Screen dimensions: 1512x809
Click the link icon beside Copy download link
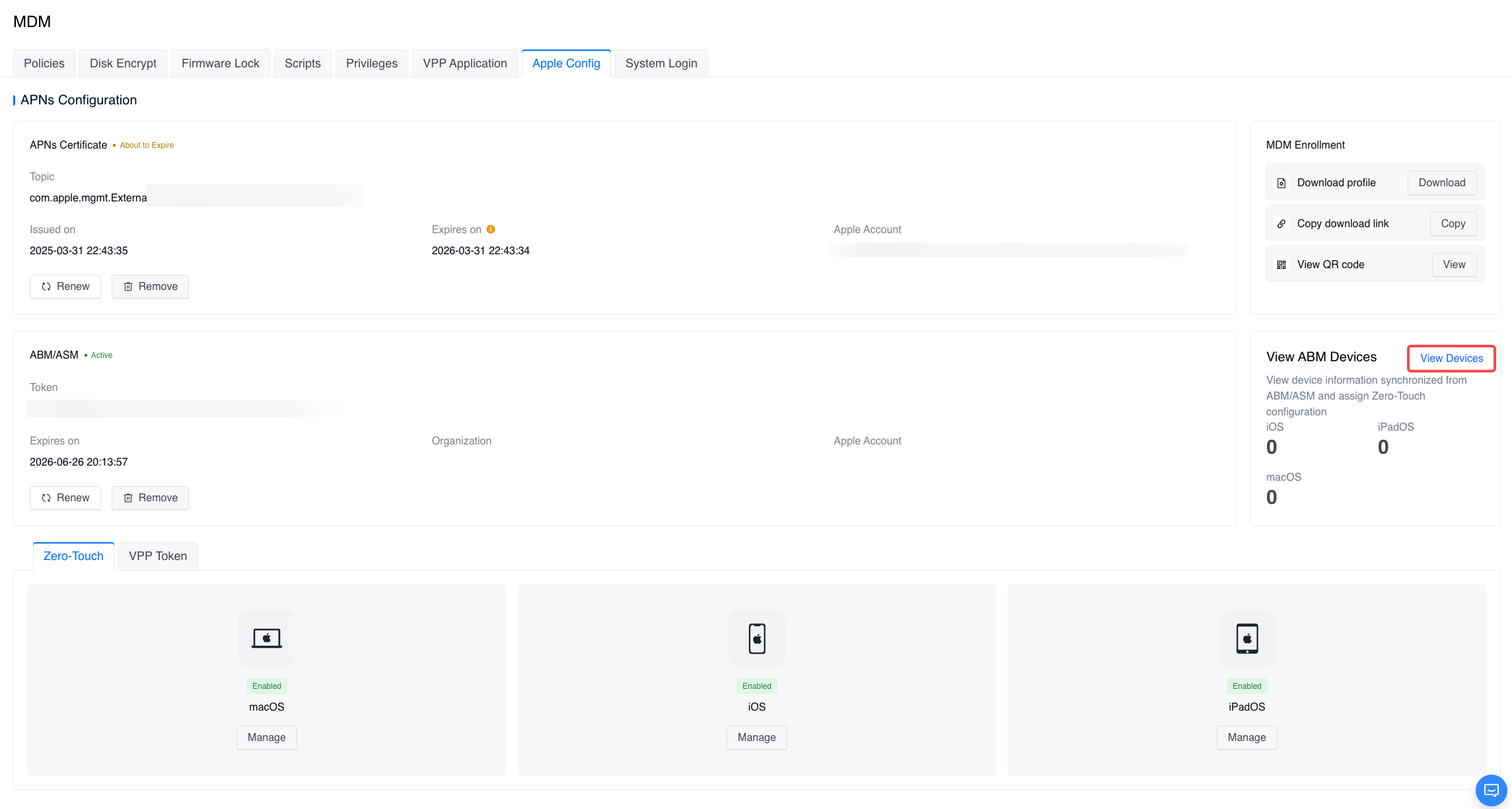tap(1281, 224)
